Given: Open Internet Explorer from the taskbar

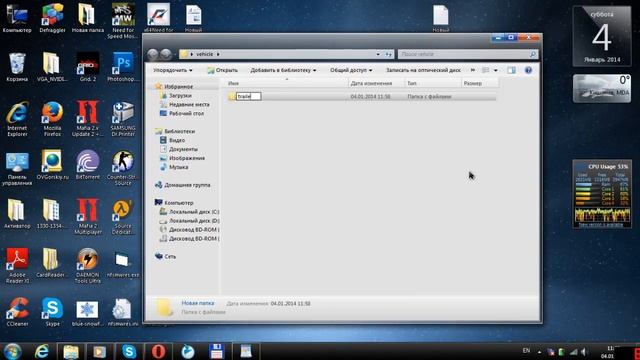Looking at the screenshot, I should tap(42, 351).
